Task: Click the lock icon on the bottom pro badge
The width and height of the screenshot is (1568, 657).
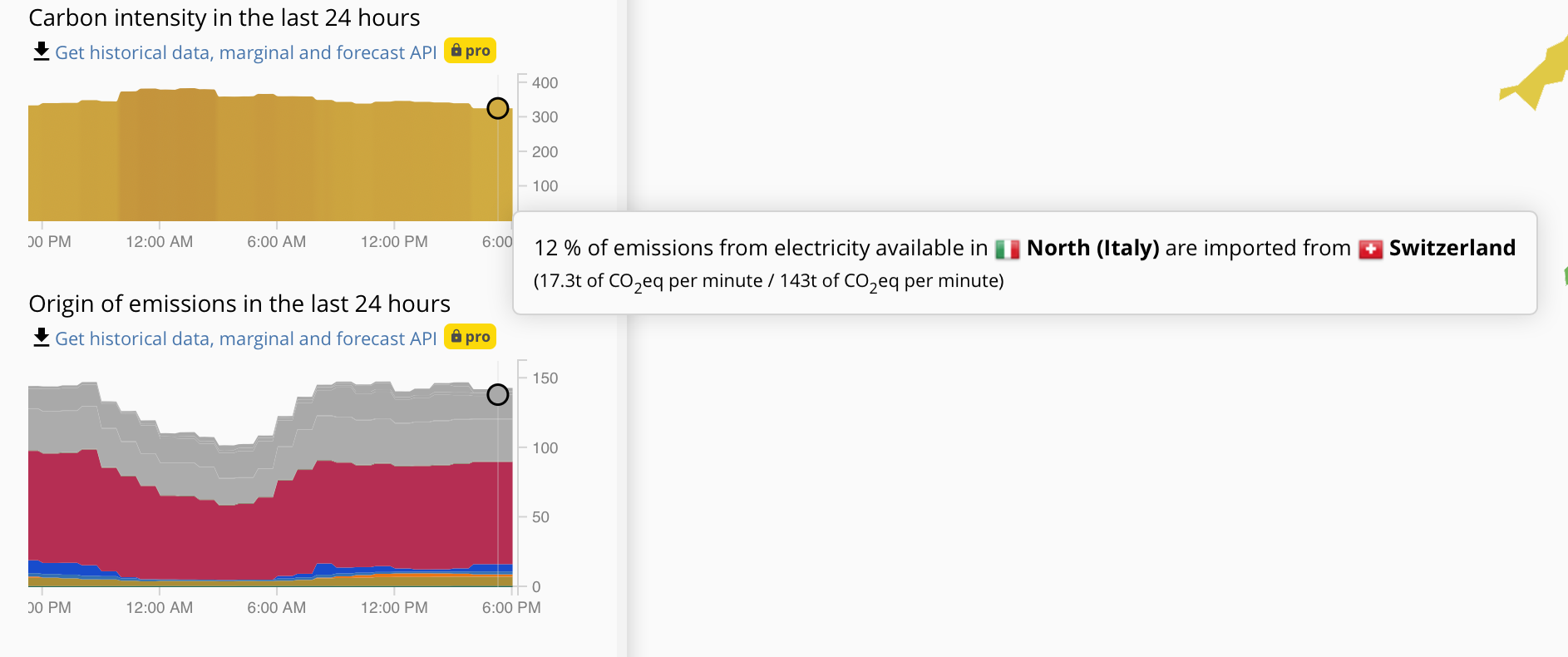Action: pyautogui.click(x=456, y=336)
